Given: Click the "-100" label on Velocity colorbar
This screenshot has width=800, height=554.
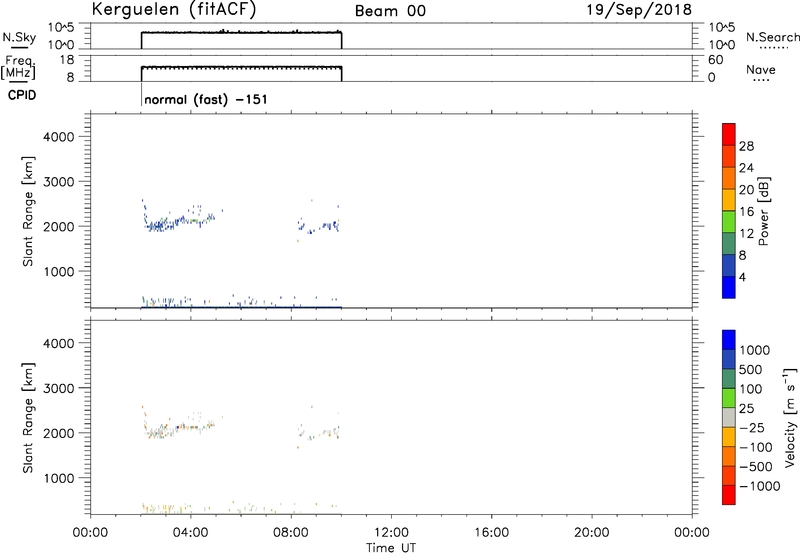Looking at the screenshot, I should point(756,447).
